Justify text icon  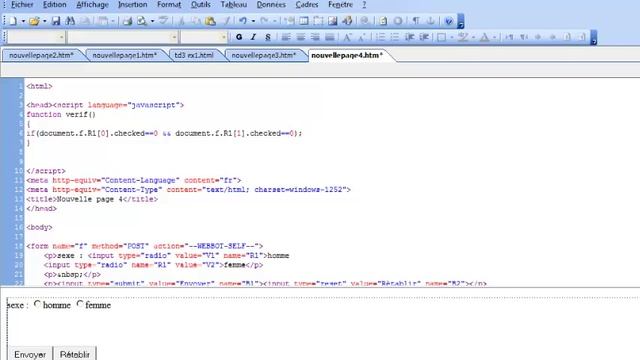point(330,37)
